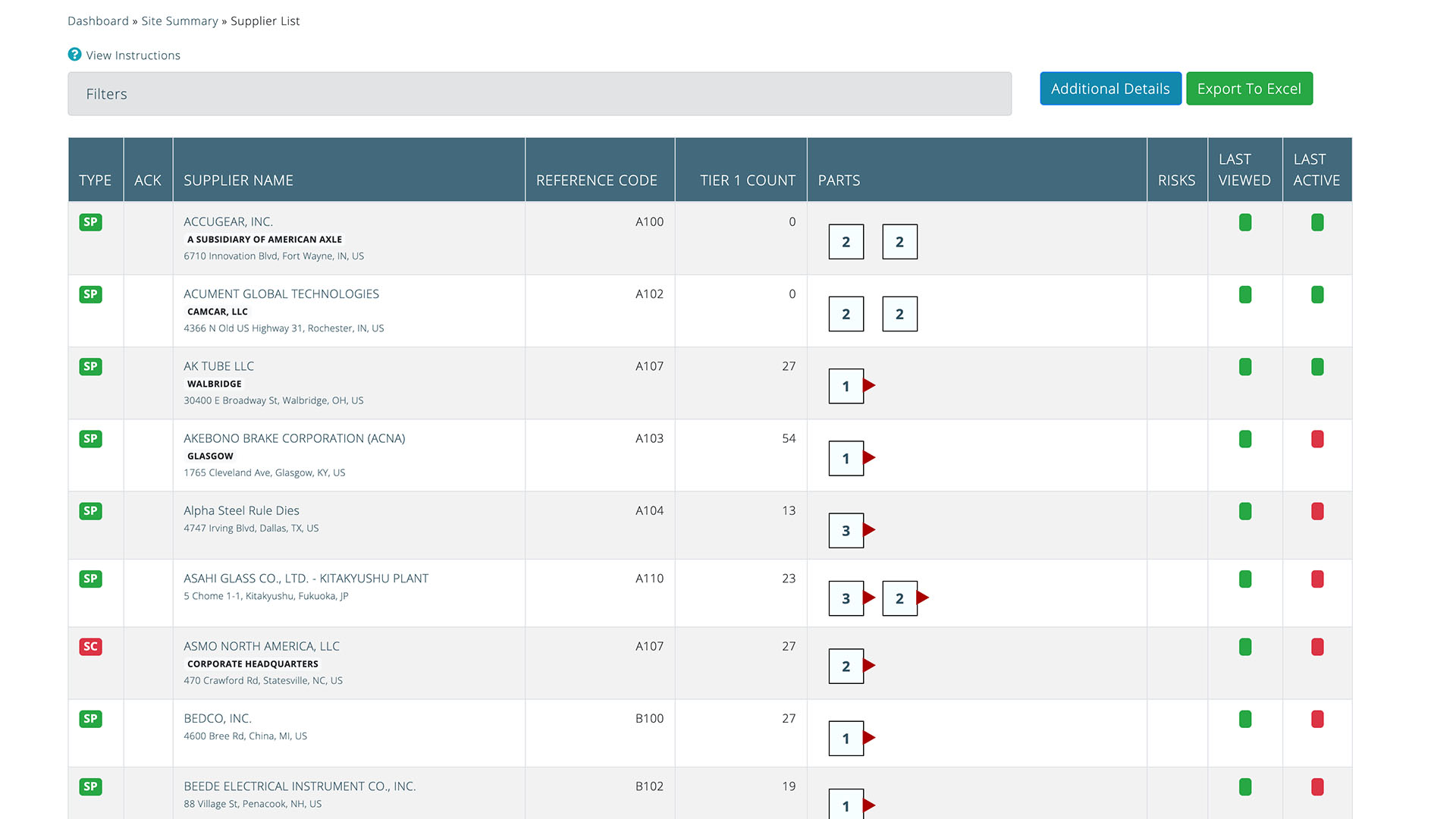1456x819 pixels.
Task: Click the View Instructions help icon
Action: [74, 55]
